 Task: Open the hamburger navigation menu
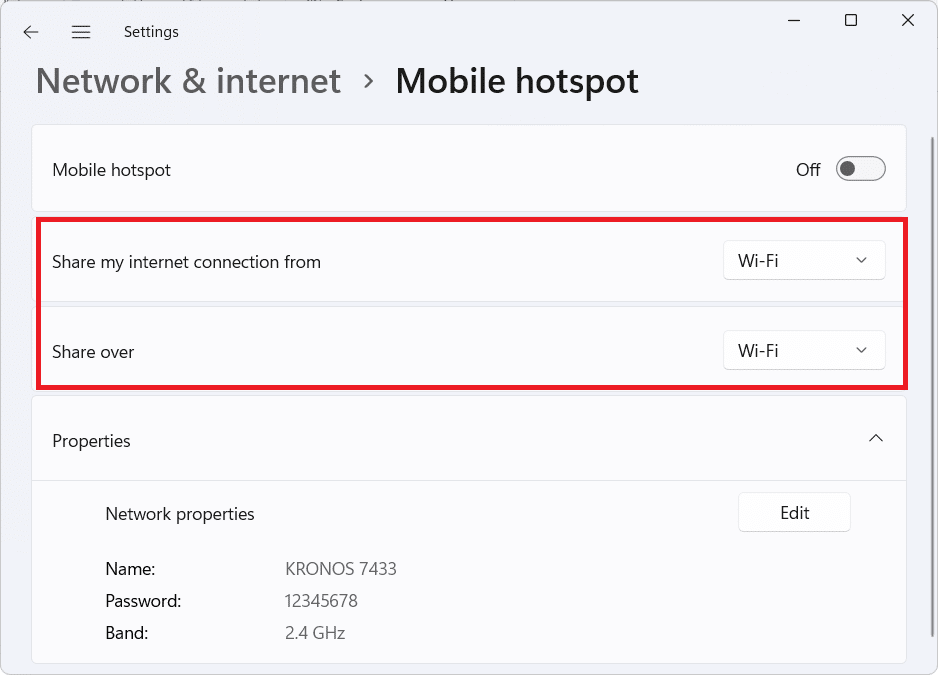(x=81, y=32)
